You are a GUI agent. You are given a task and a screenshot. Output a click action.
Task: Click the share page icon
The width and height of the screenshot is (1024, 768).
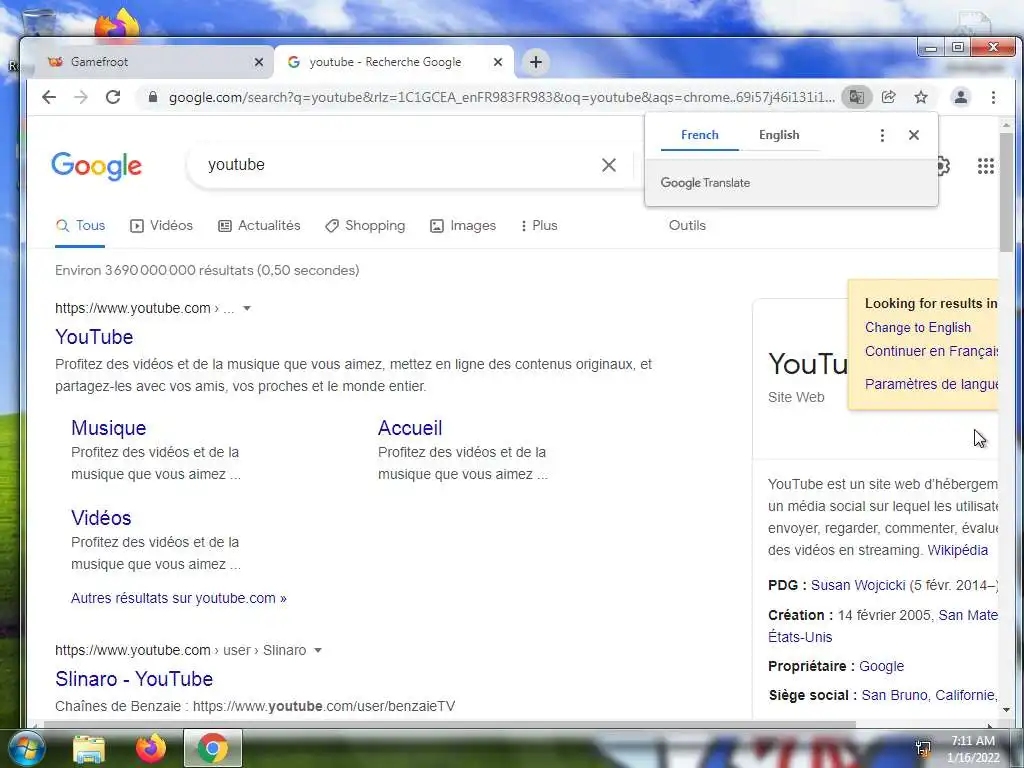point(889,97)
